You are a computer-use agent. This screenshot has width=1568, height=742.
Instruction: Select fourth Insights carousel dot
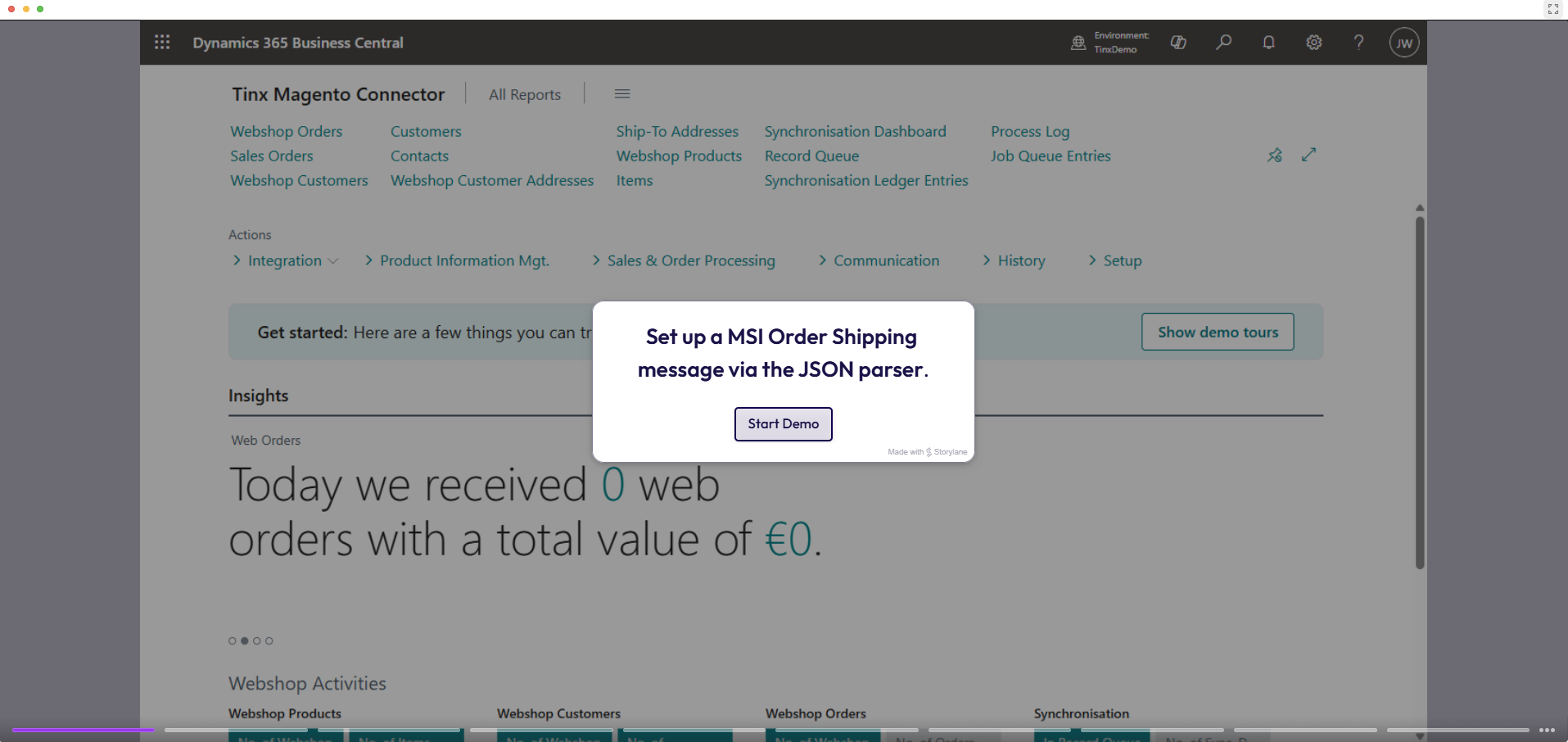269,640
